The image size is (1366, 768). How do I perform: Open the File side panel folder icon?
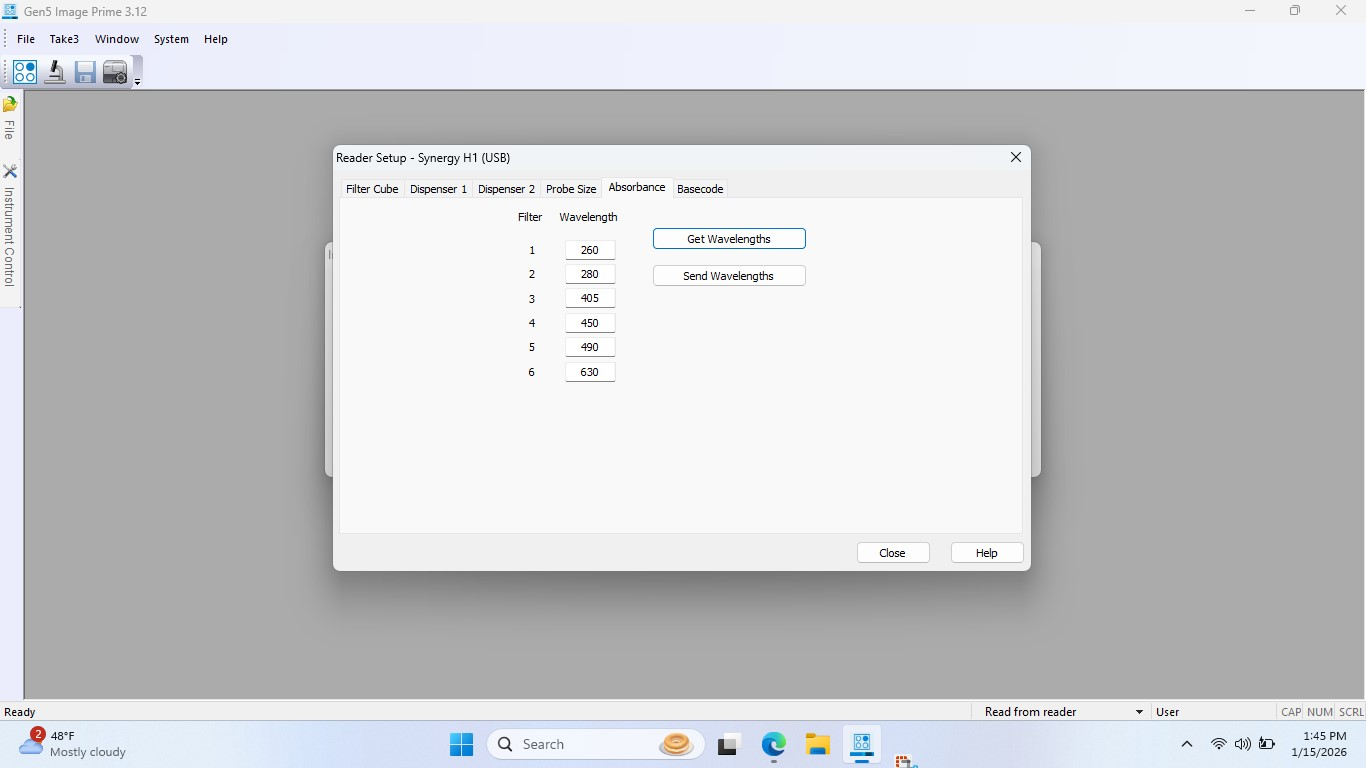click(10, 104)
